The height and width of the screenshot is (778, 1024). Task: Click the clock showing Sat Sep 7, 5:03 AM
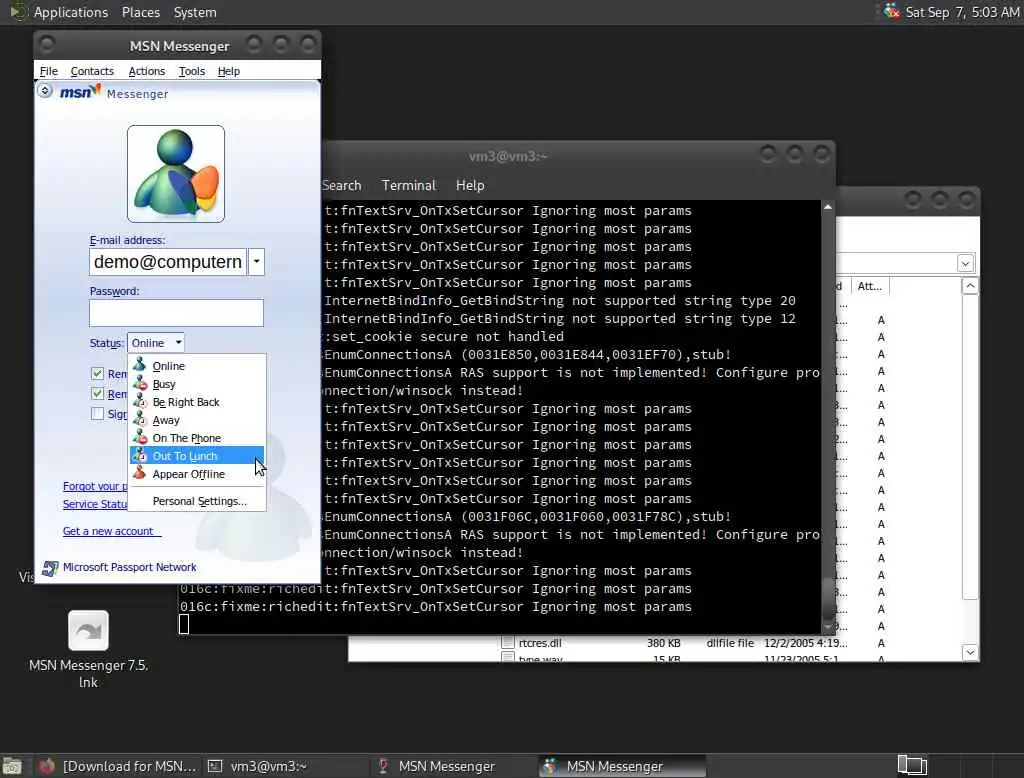click(963, 12)
